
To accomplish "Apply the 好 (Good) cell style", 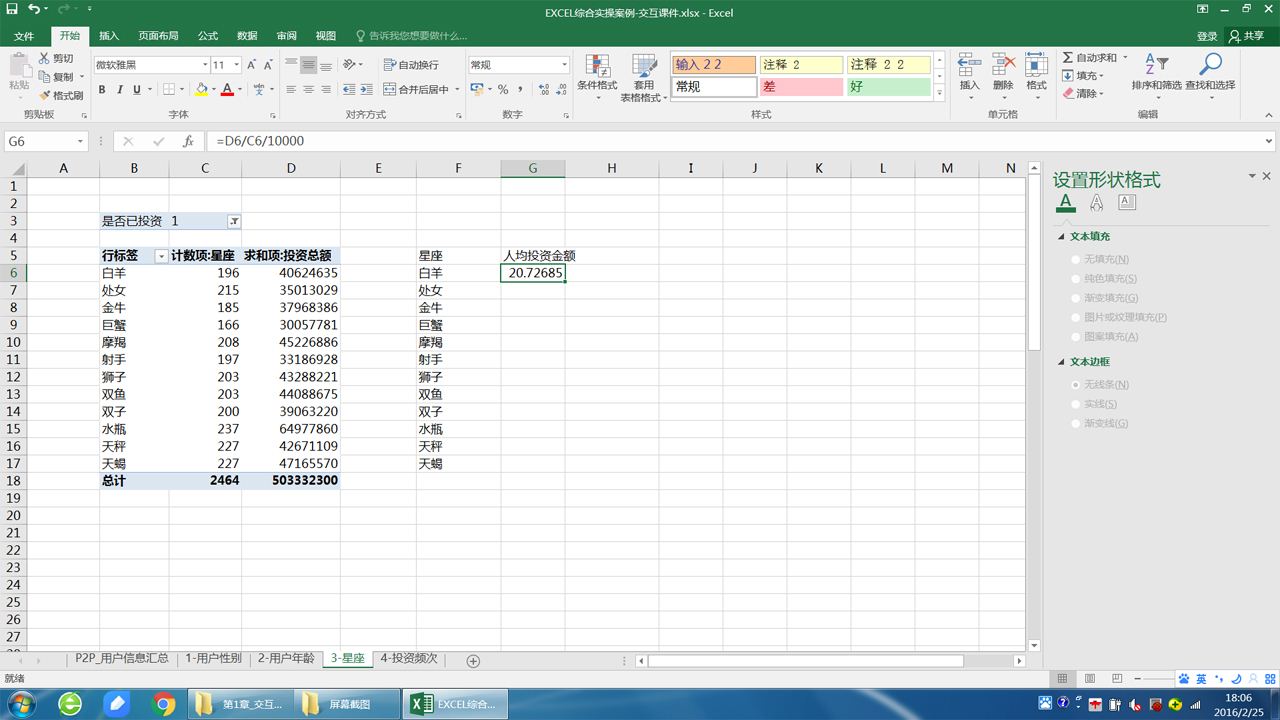I will 889,87.
